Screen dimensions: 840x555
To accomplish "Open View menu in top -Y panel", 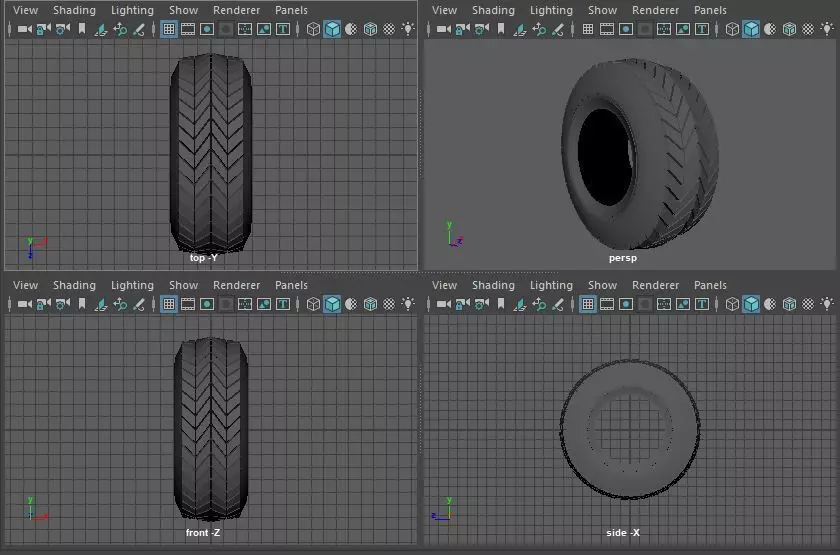I will coord(25,10).
